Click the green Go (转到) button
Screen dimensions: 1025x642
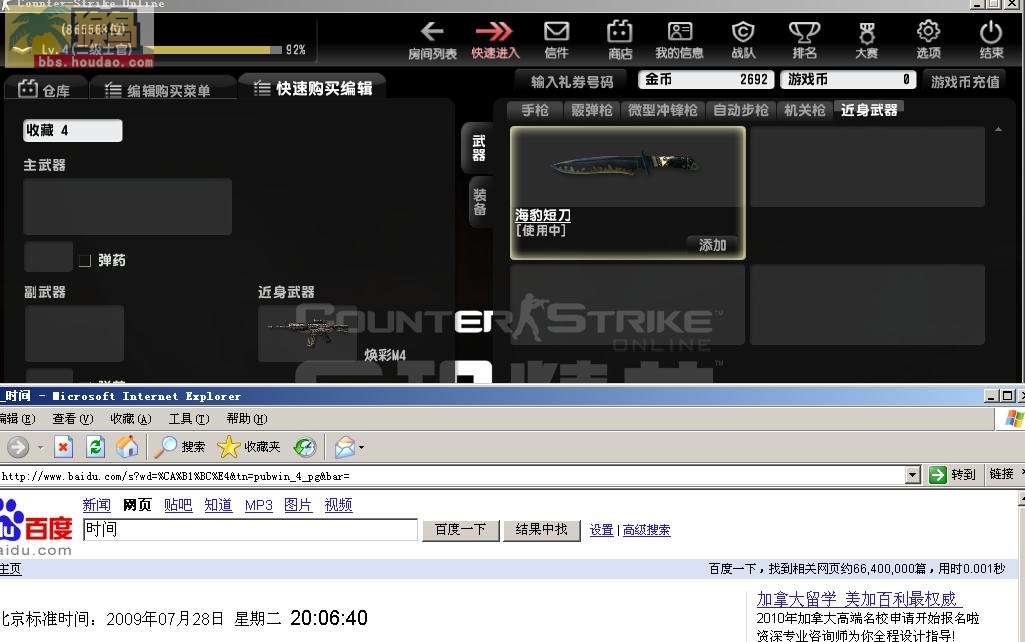point(952,475)
